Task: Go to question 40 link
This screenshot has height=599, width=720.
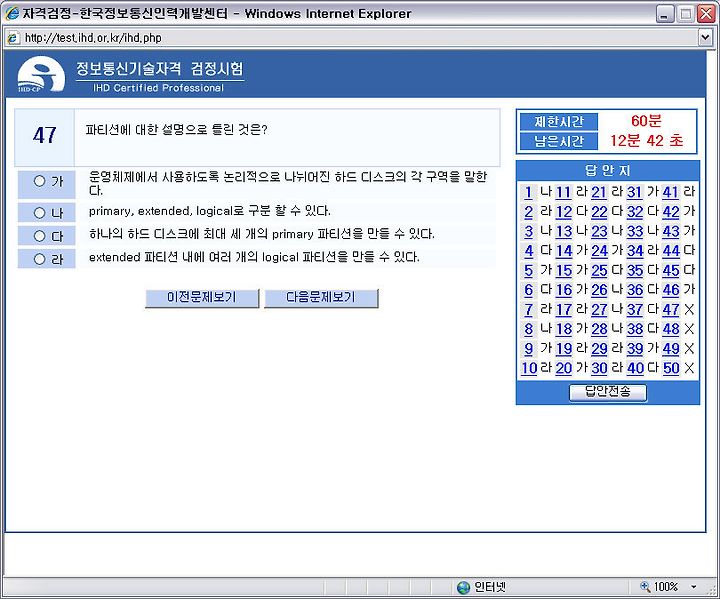Action: click(635, 368)
